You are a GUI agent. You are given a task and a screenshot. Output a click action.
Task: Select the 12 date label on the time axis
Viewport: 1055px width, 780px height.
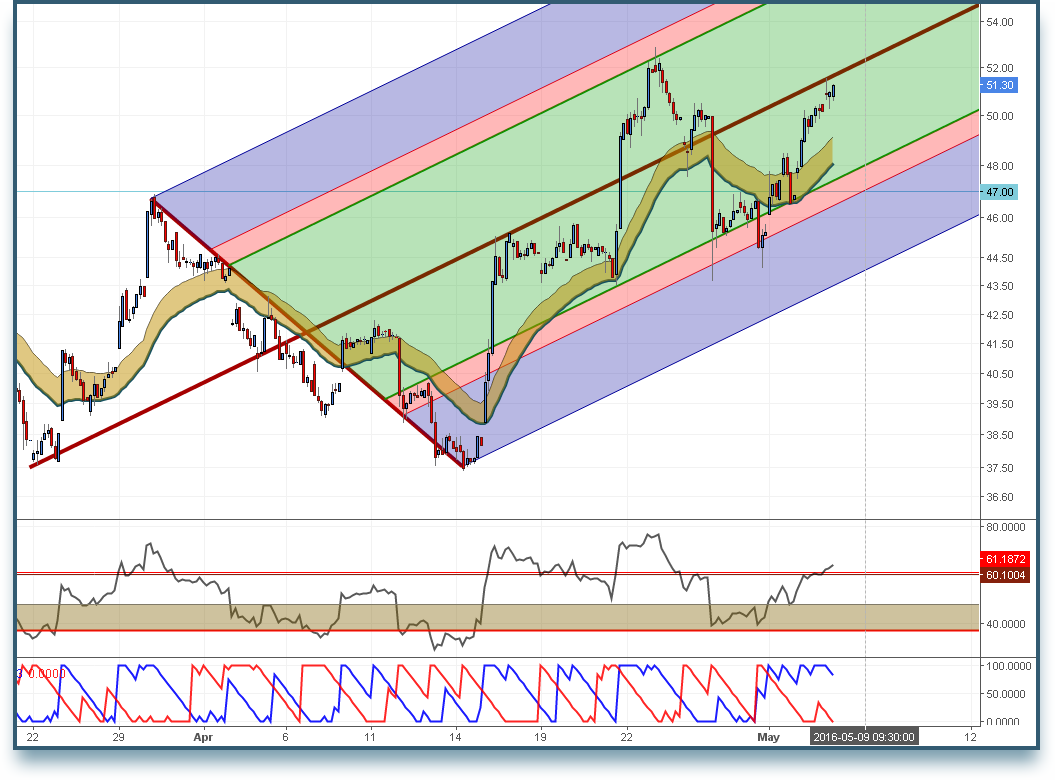click(970, 737)
